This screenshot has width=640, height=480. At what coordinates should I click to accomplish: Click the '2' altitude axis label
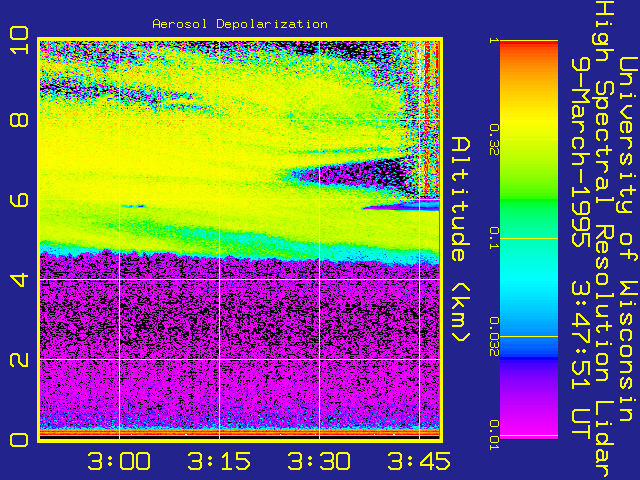[x=19, y=360]
